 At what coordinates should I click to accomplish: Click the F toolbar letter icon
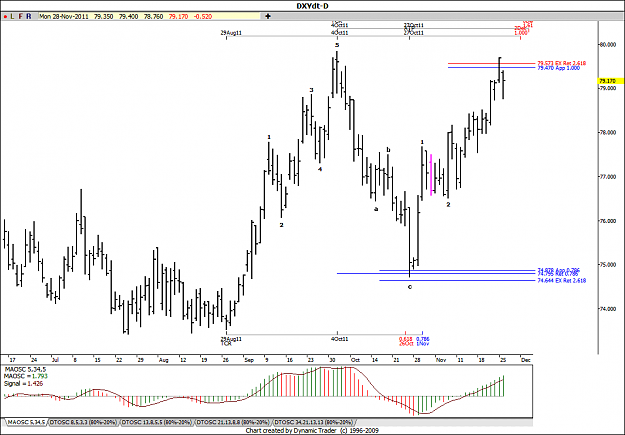(x=20, y=17)
